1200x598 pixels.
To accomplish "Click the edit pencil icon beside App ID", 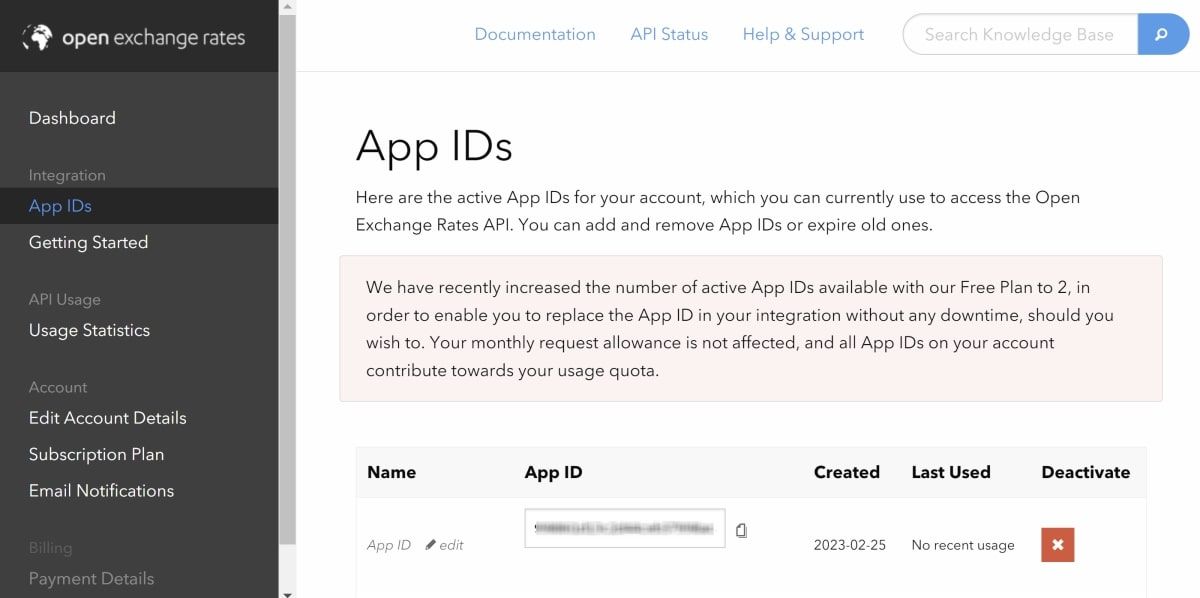I will coord(430,545).
